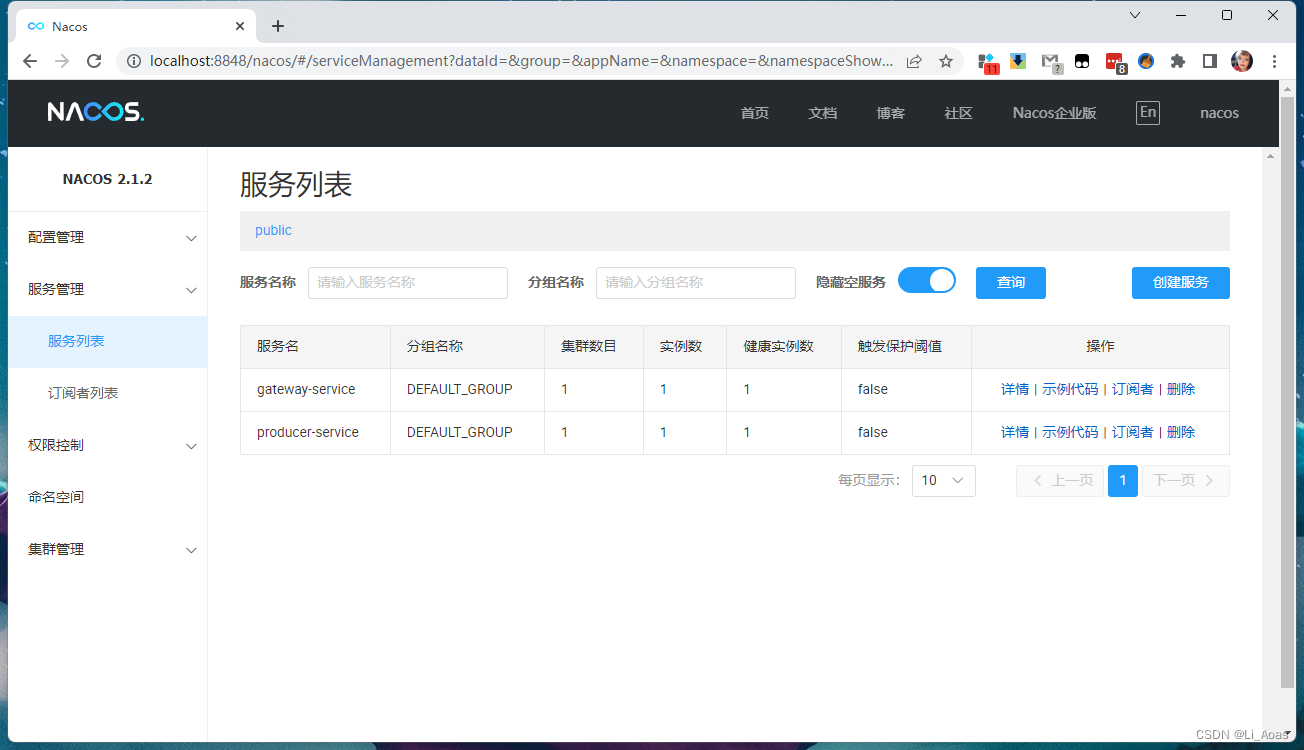
Task: Open 详情 for gateway-service
Action: coord(1015,388)
